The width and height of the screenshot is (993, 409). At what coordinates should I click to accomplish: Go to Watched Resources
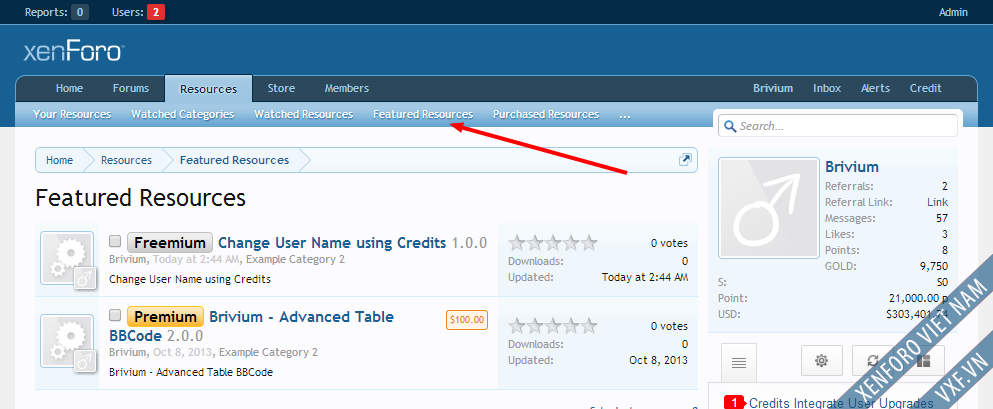[x=303, y=115]
